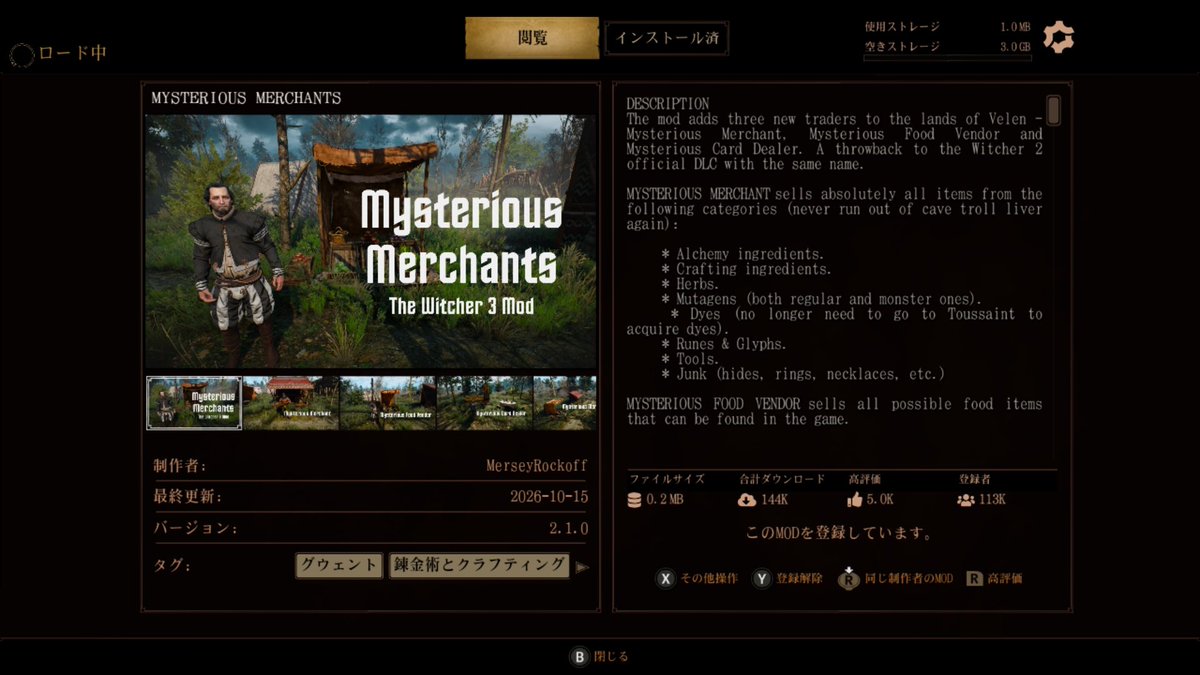Click the R stick icon for 同じ制作者のMOD

pyautogui.click(x=849, y=578)
